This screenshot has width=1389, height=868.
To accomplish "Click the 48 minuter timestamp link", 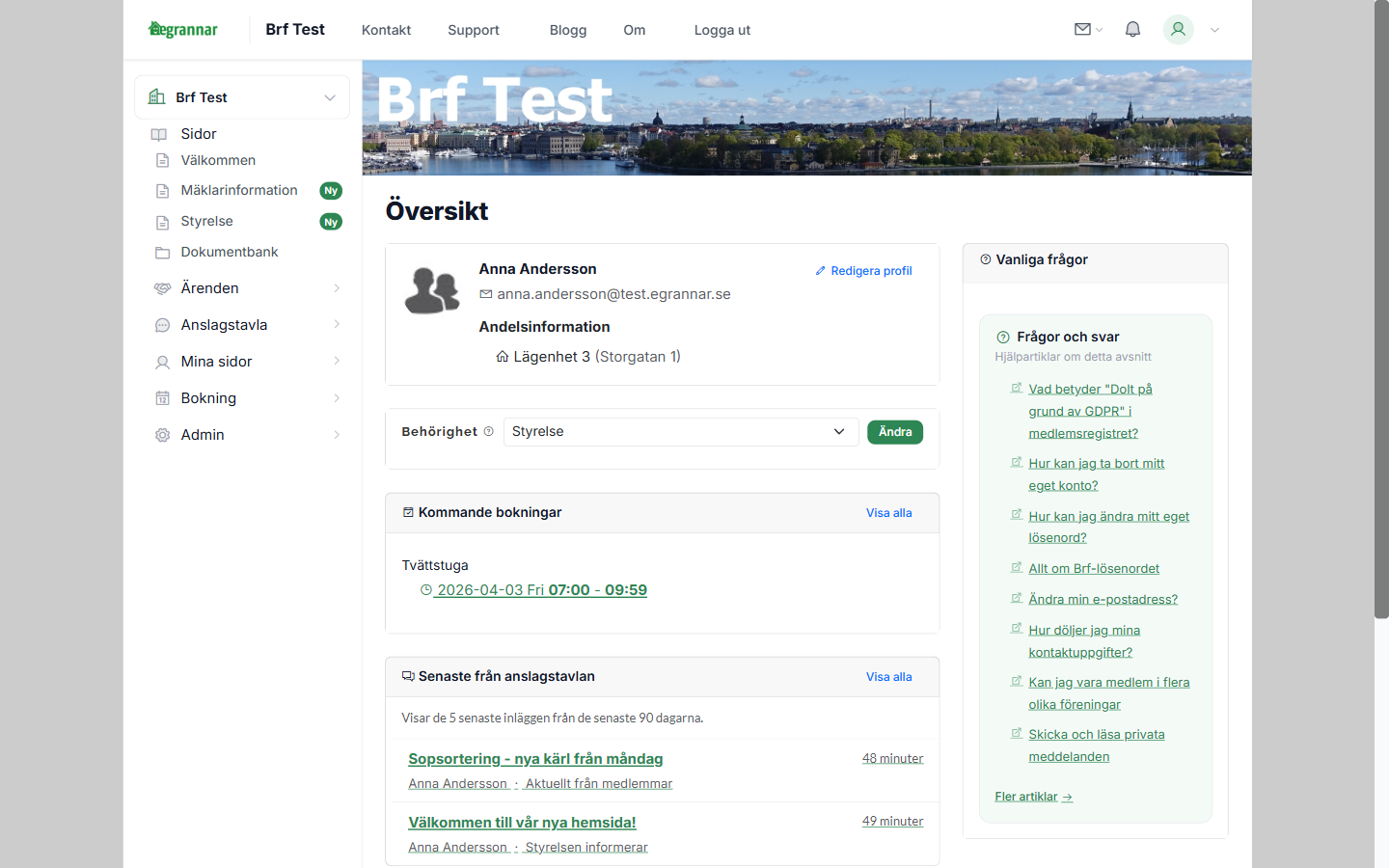I will tap(892, 758).
